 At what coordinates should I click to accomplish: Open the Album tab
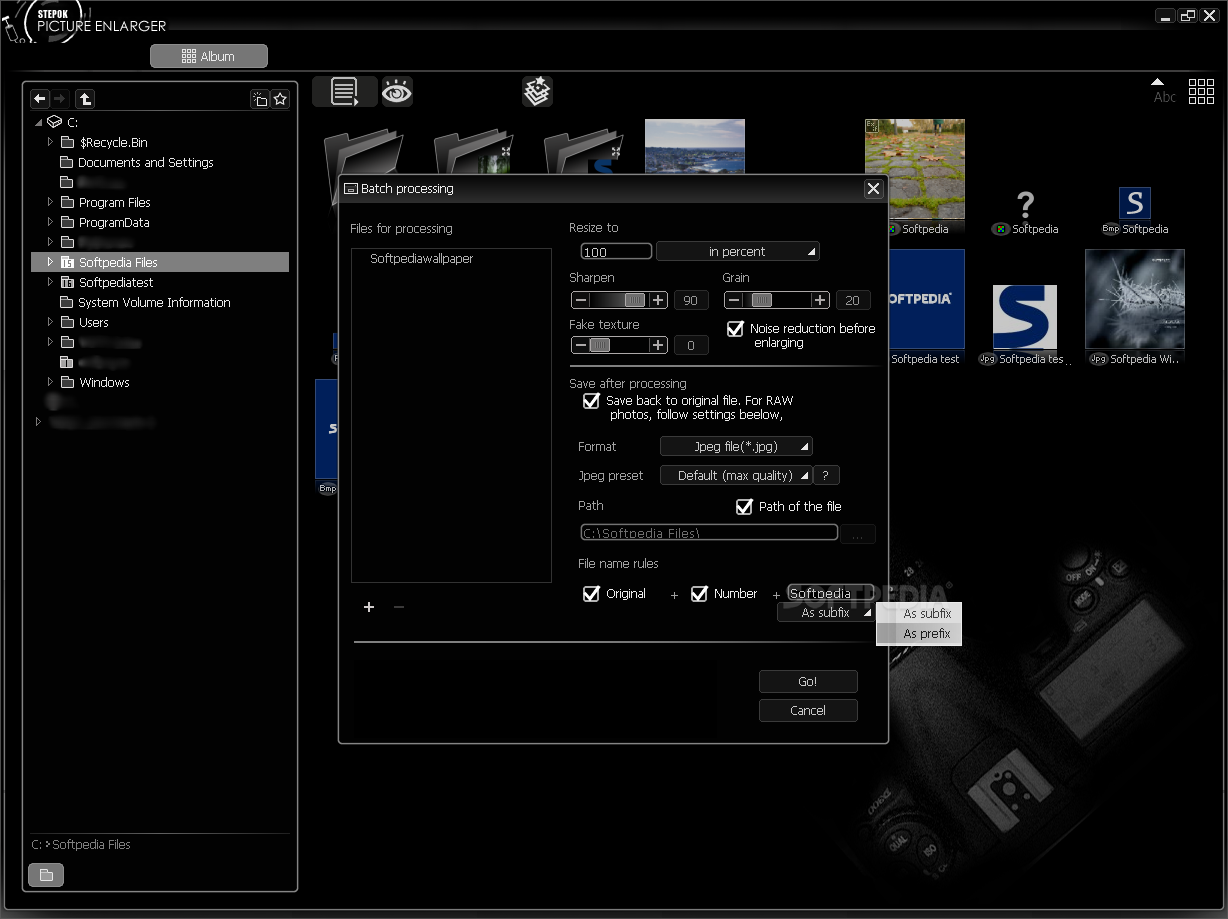pos(209,56)
